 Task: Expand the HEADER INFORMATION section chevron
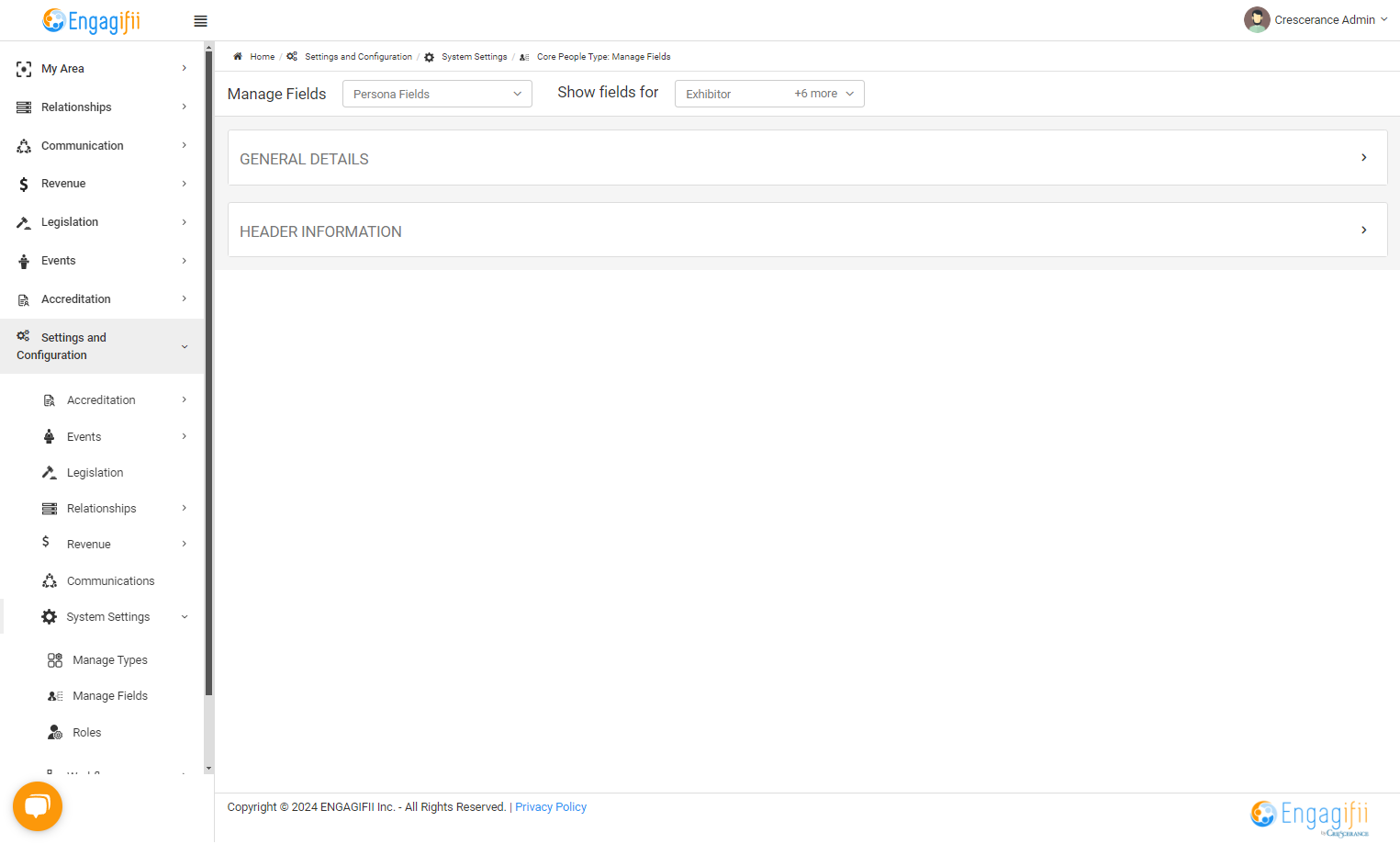coord(1364,230)
